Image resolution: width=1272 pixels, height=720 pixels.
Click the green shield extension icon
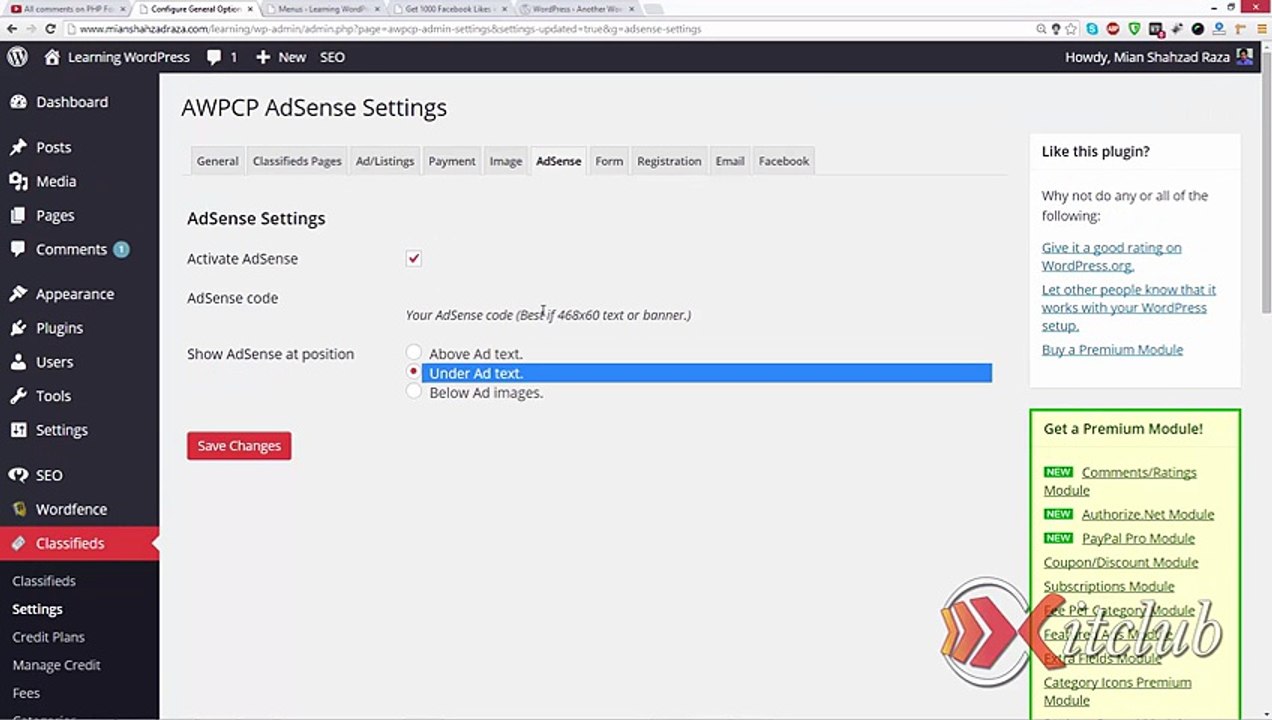pos(1135,29)
